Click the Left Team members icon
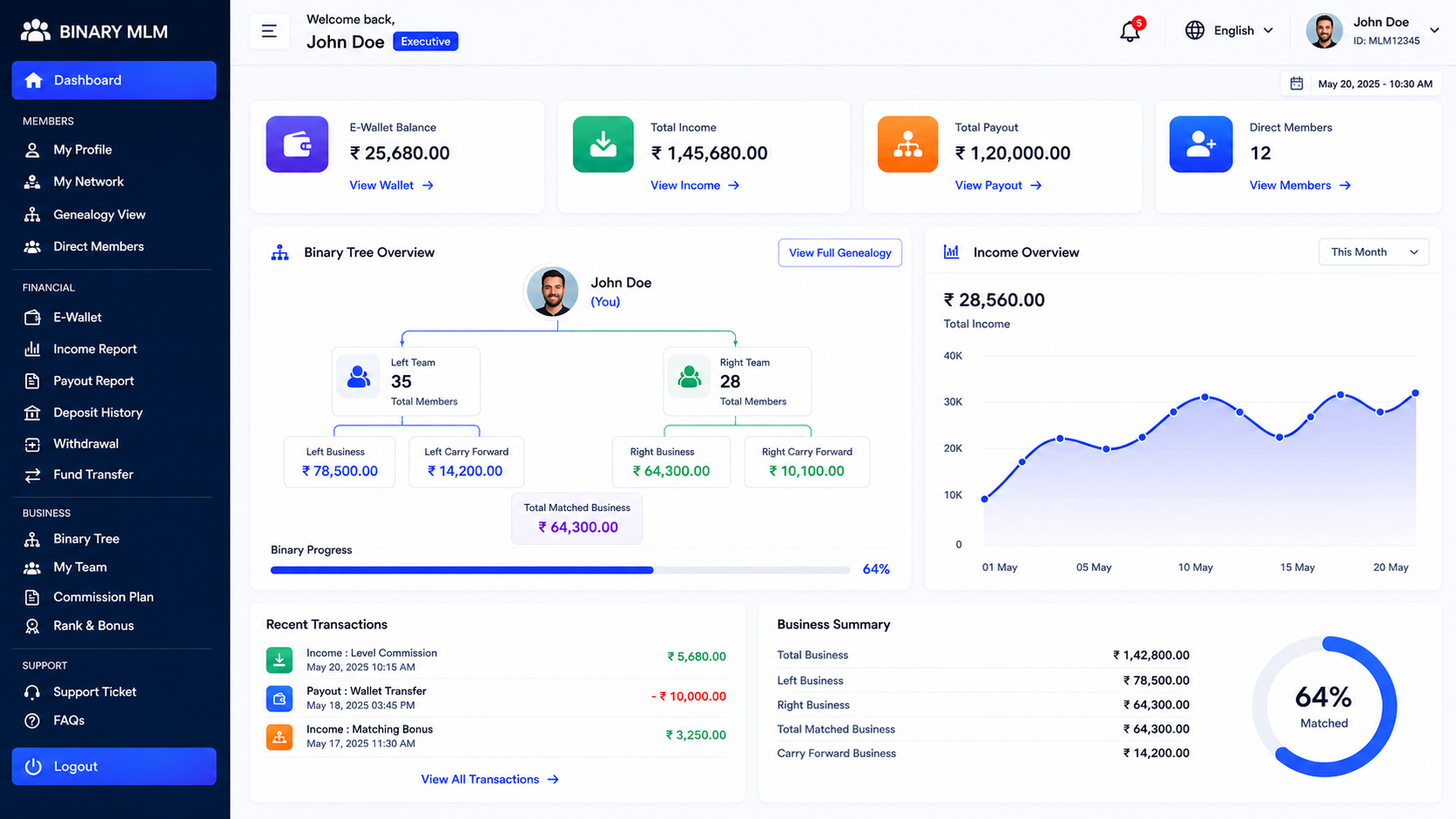This screenshot has width=1456, height=819. [359, 377]
